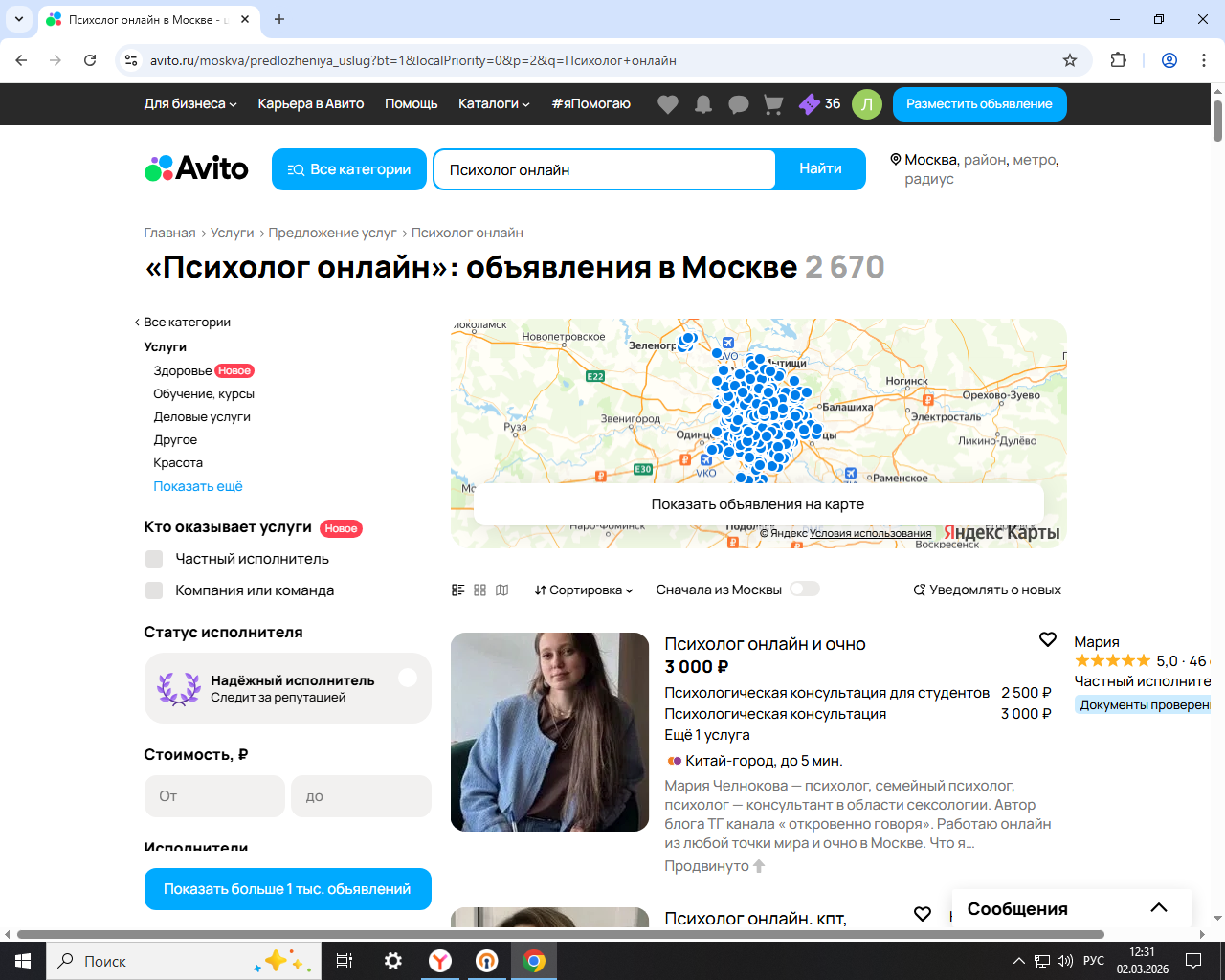The image size is (1225, 980).
Task: Open Chrome three-dot menu
Action: (1204, 60)
